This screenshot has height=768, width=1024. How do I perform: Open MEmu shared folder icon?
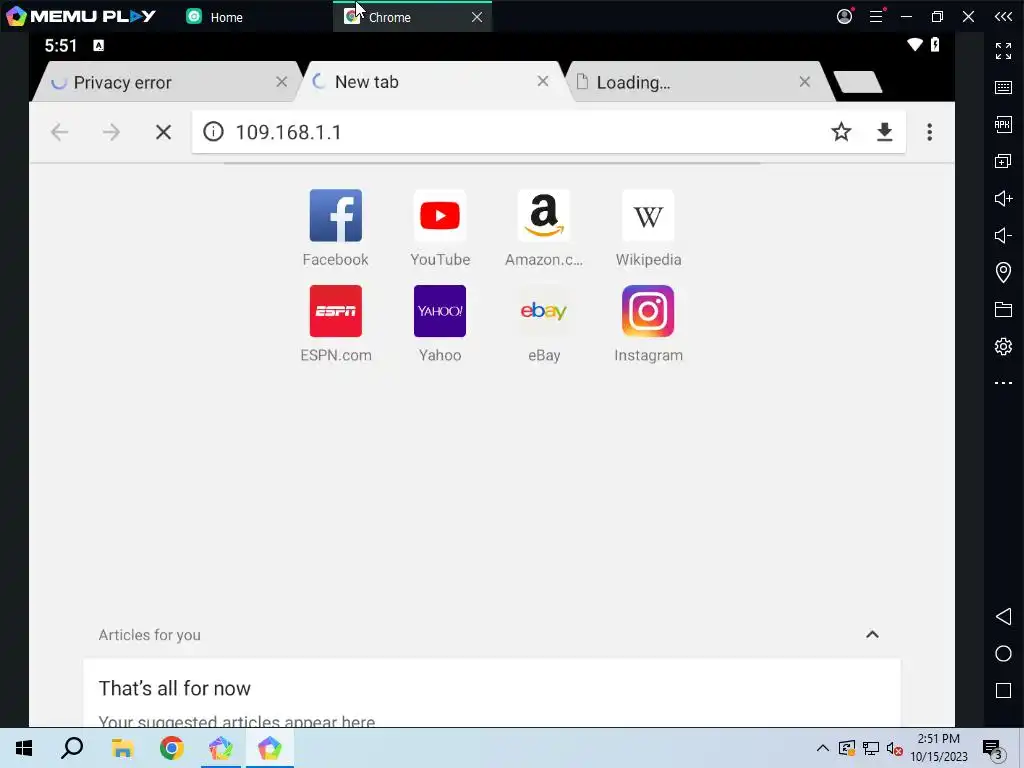[x=1003, y=309]
